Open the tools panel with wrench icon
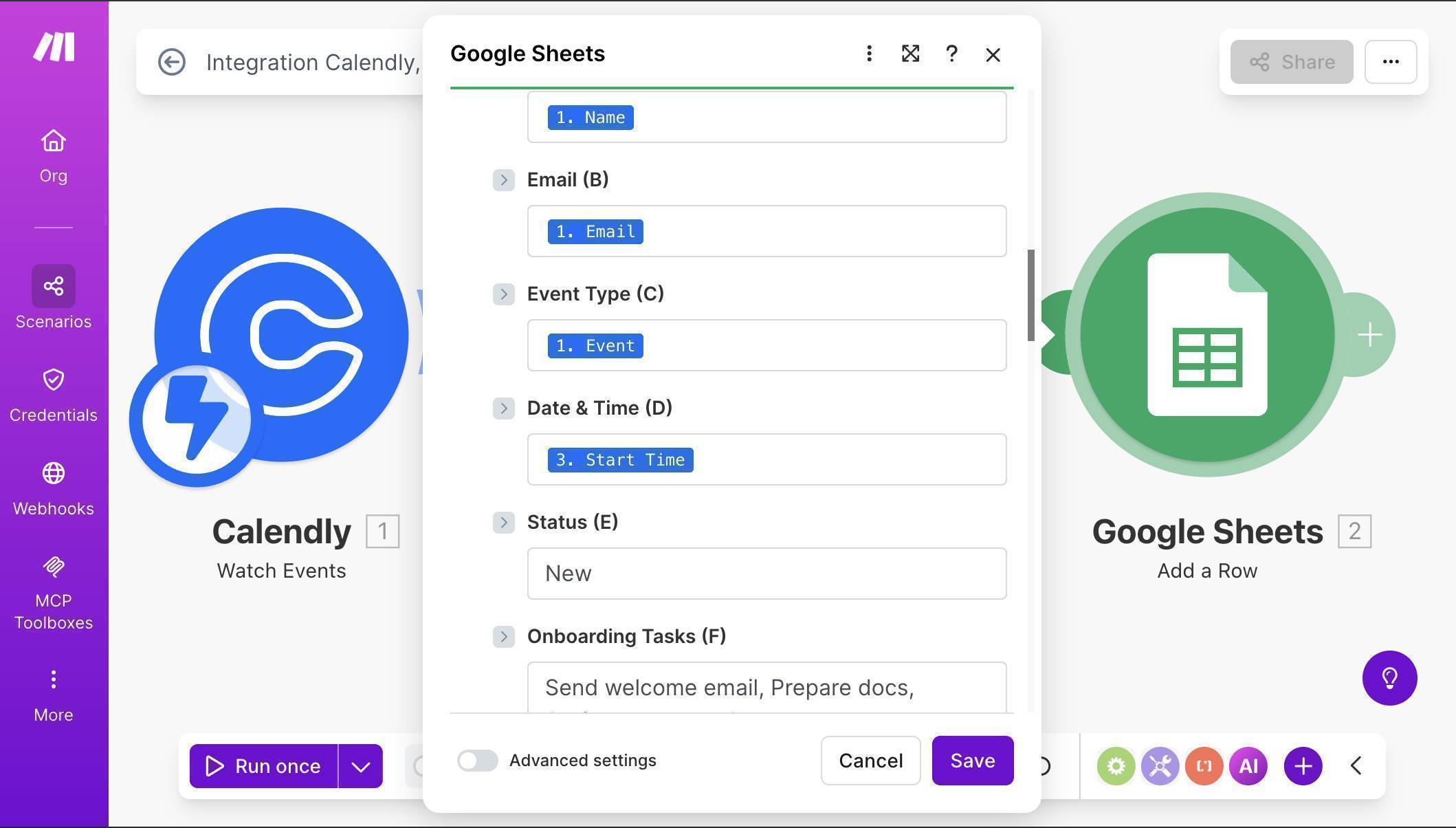 coord(1160,765)
